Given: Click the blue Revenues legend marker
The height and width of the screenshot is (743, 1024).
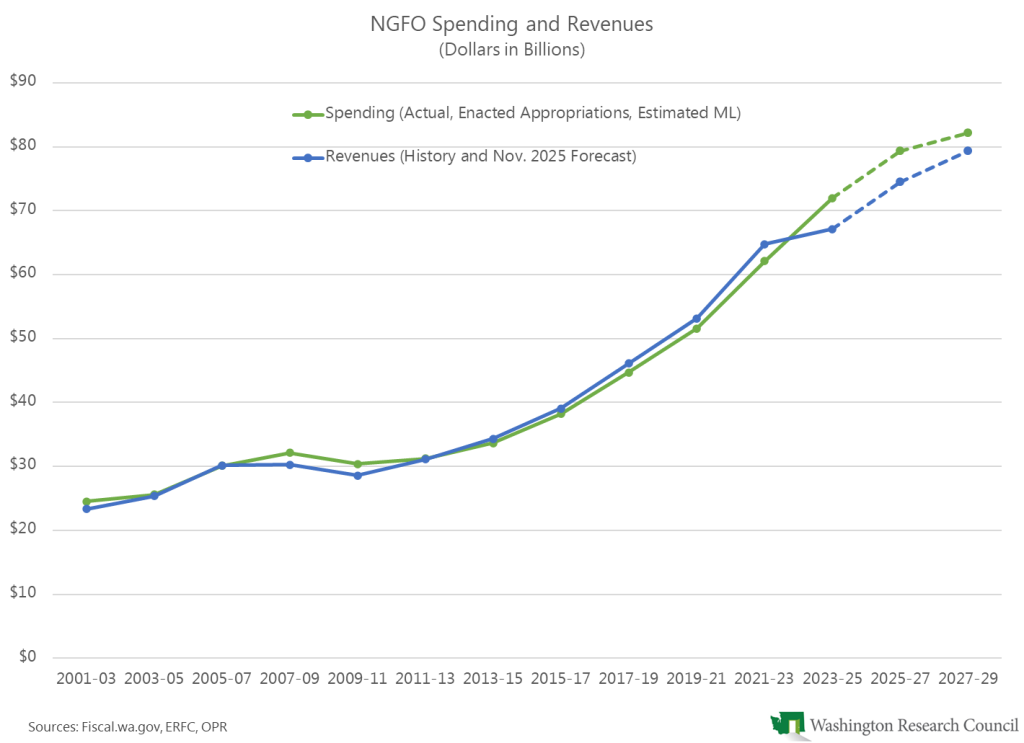Looking at the screenshot, I should tap(308, 157).
